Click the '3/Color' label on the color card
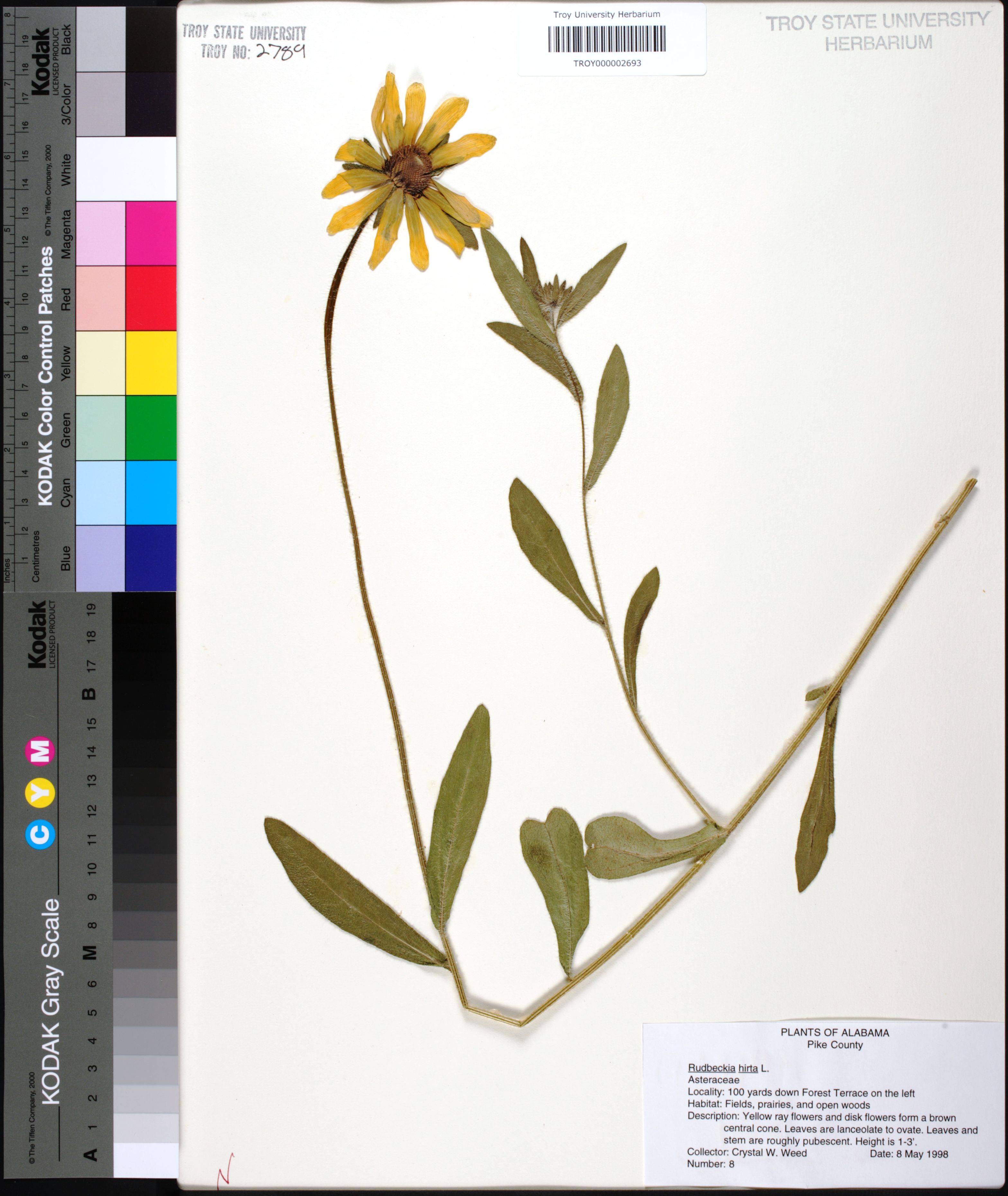 66,104
